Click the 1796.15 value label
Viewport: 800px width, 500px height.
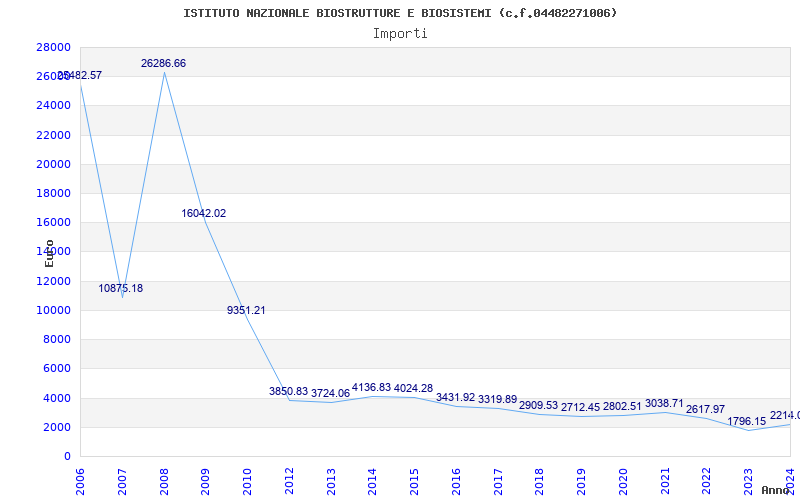pos(747,421)
